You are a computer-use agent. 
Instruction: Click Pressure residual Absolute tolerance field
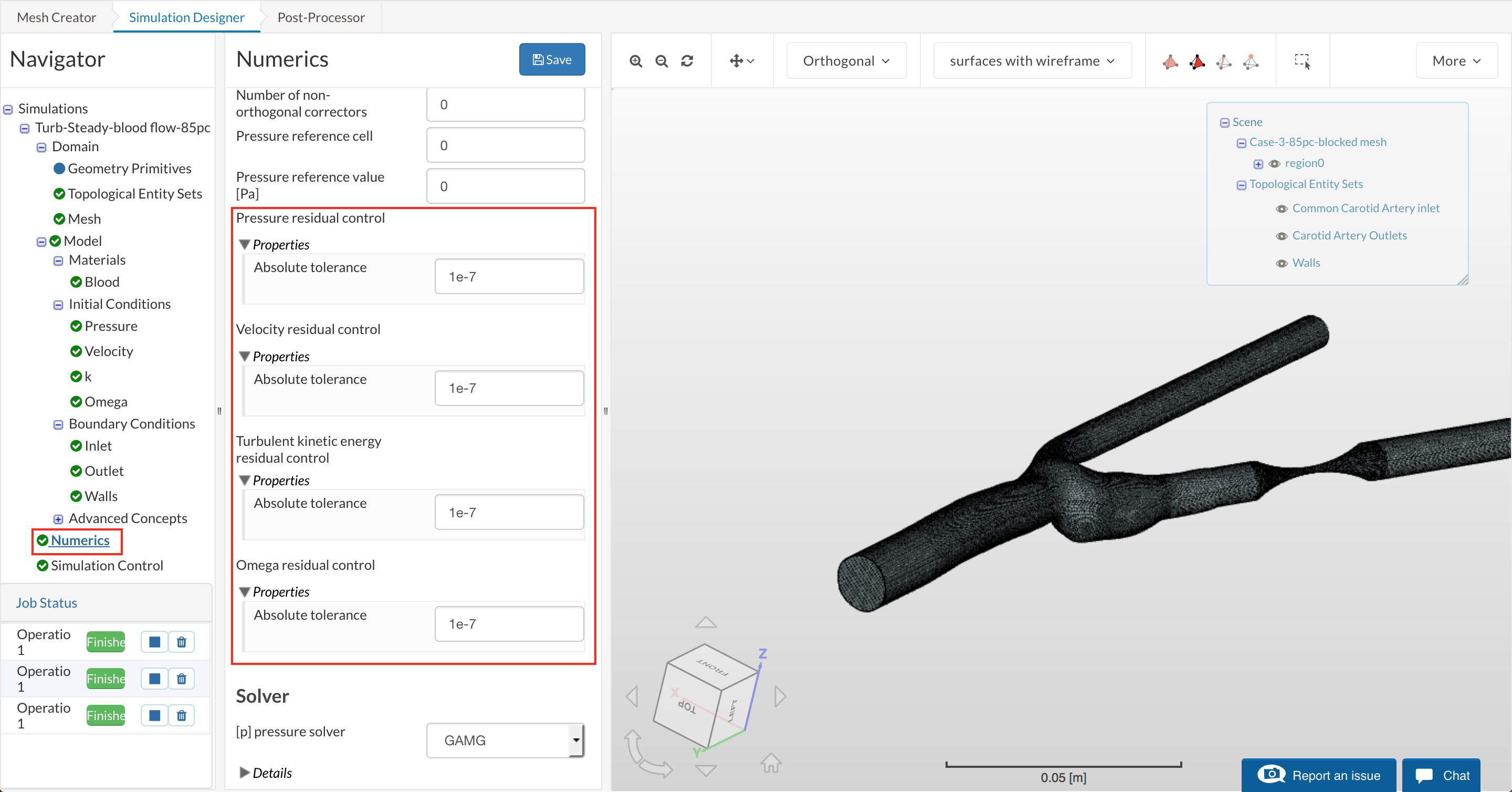(508, 277)
